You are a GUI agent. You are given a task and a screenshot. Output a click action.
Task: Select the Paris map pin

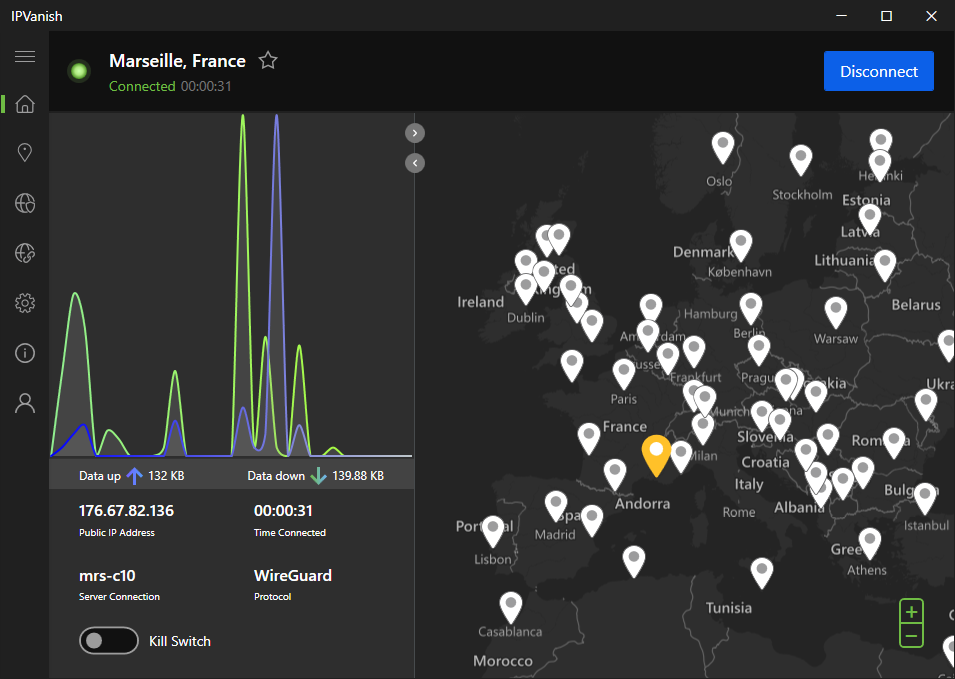pos(623,373)
